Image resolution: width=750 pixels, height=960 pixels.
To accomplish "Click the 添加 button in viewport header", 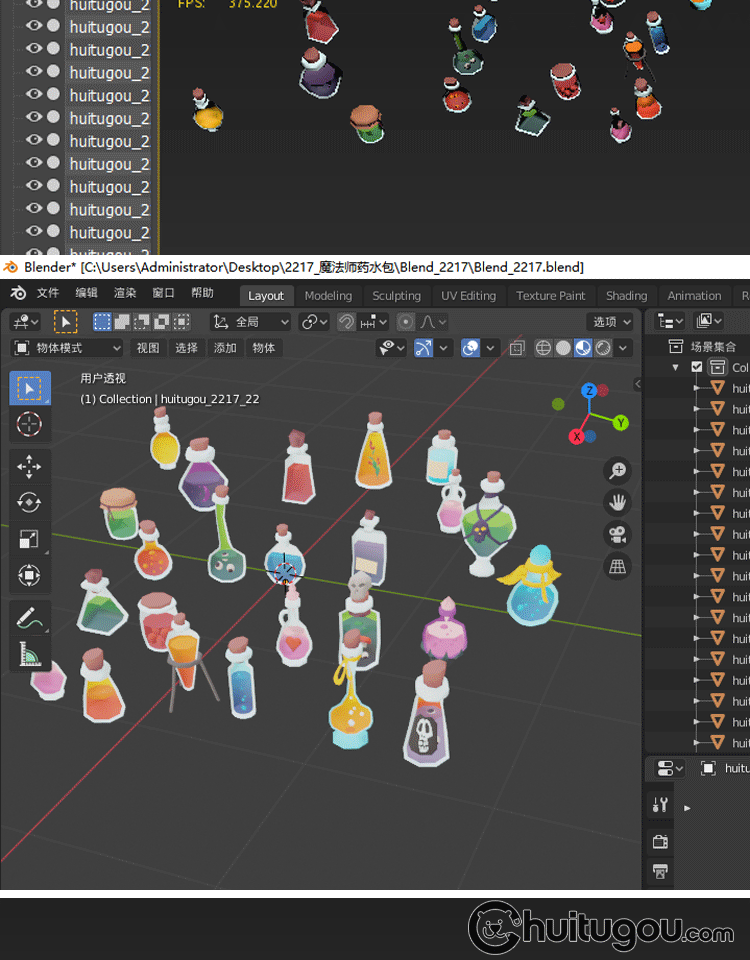I will point(225,348).
